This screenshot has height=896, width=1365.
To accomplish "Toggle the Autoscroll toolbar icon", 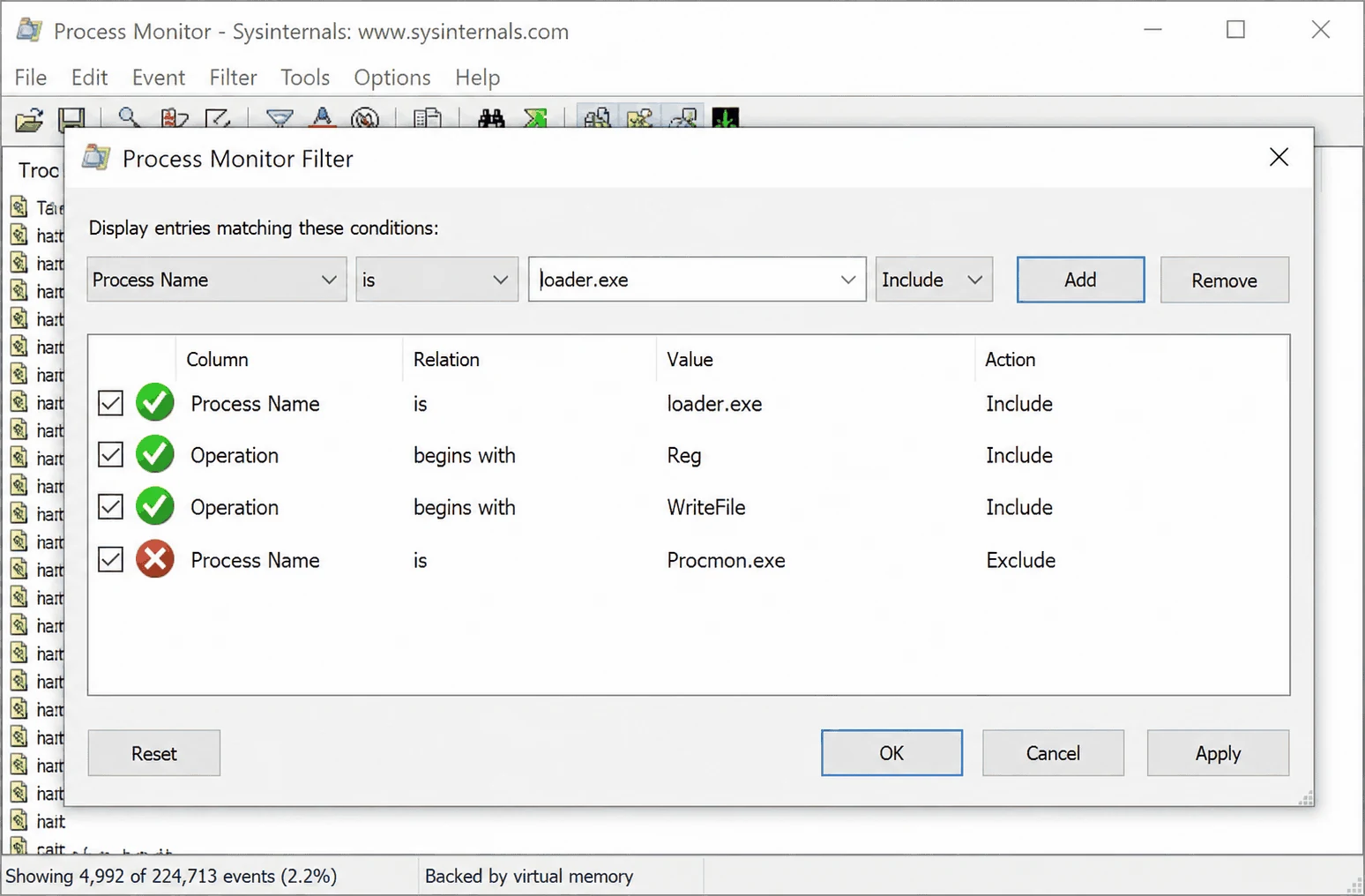I will point(175,117).
